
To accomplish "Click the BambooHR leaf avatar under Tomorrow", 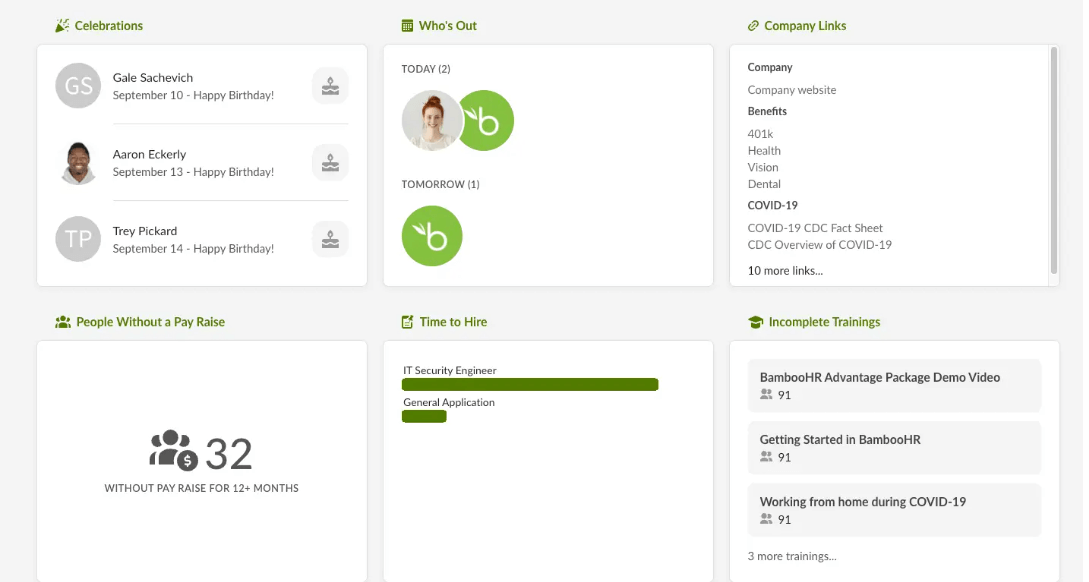I will click(432, 236).
